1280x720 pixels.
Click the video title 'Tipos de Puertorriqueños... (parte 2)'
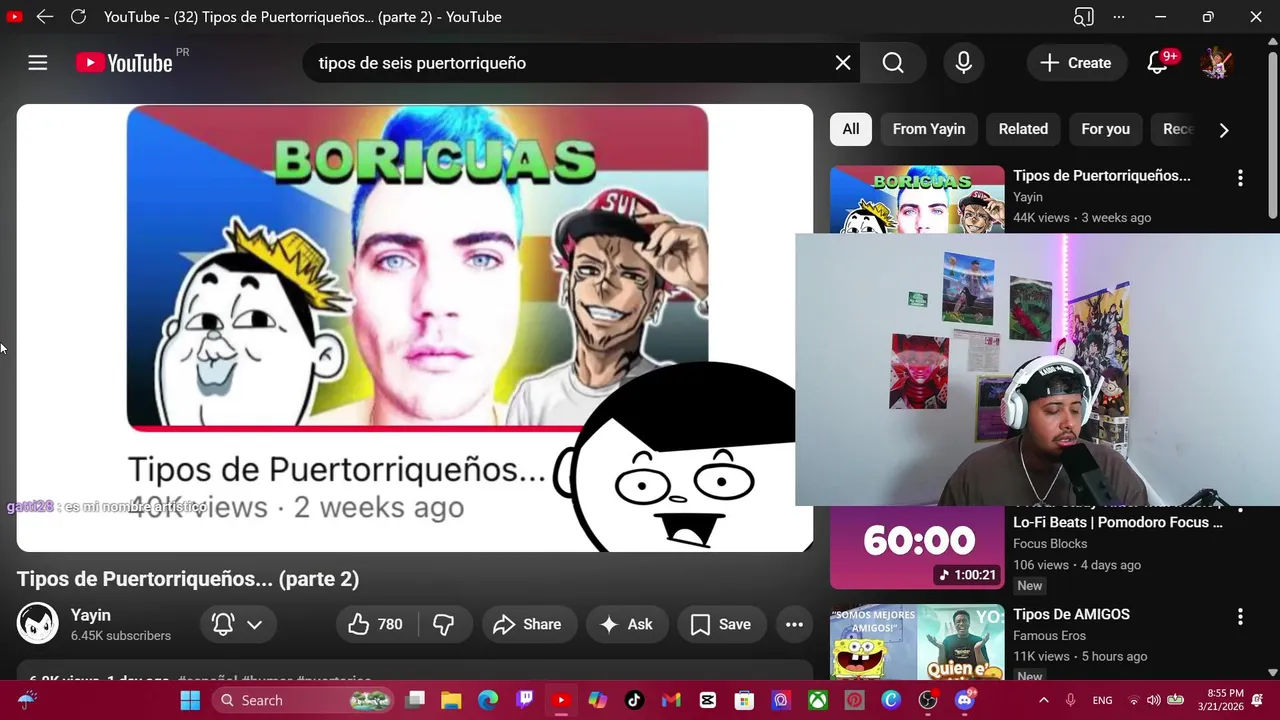[188, 579]
